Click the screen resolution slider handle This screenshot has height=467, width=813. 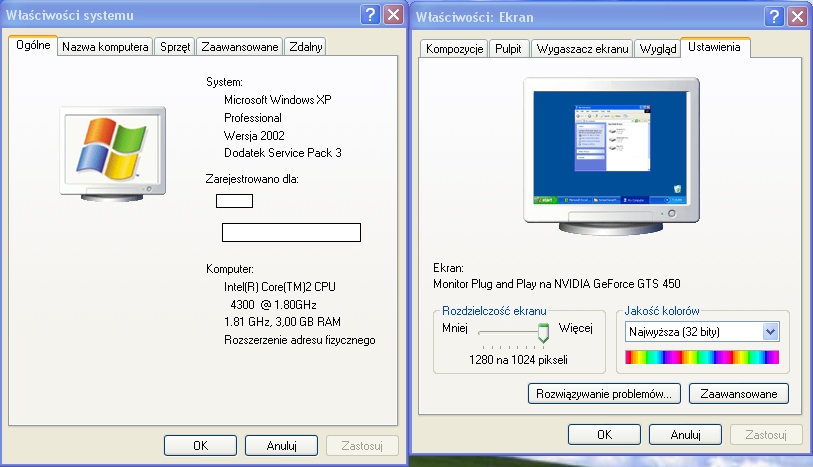point(543,333)
